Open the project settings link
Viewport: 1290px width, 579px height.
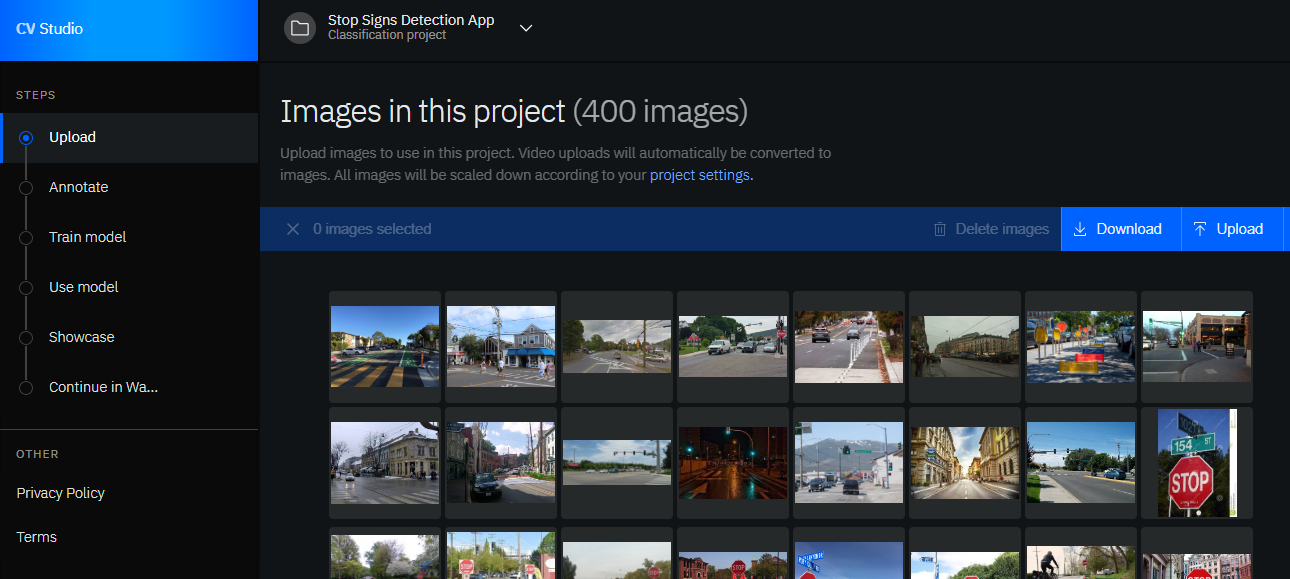pos(699,175)
